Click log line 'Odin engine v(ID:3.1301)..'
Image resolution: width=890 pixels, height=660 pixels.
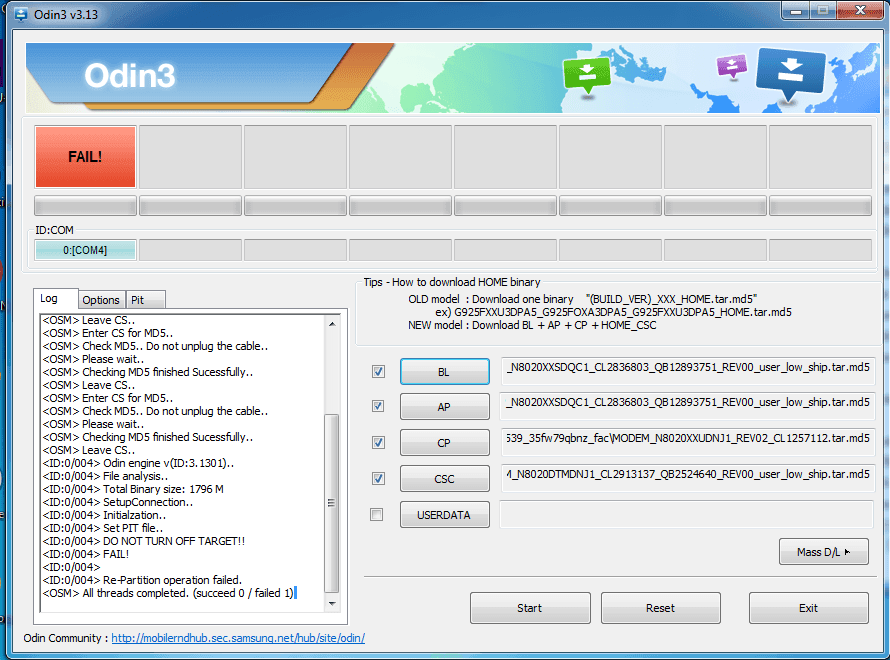click(138, 463)
